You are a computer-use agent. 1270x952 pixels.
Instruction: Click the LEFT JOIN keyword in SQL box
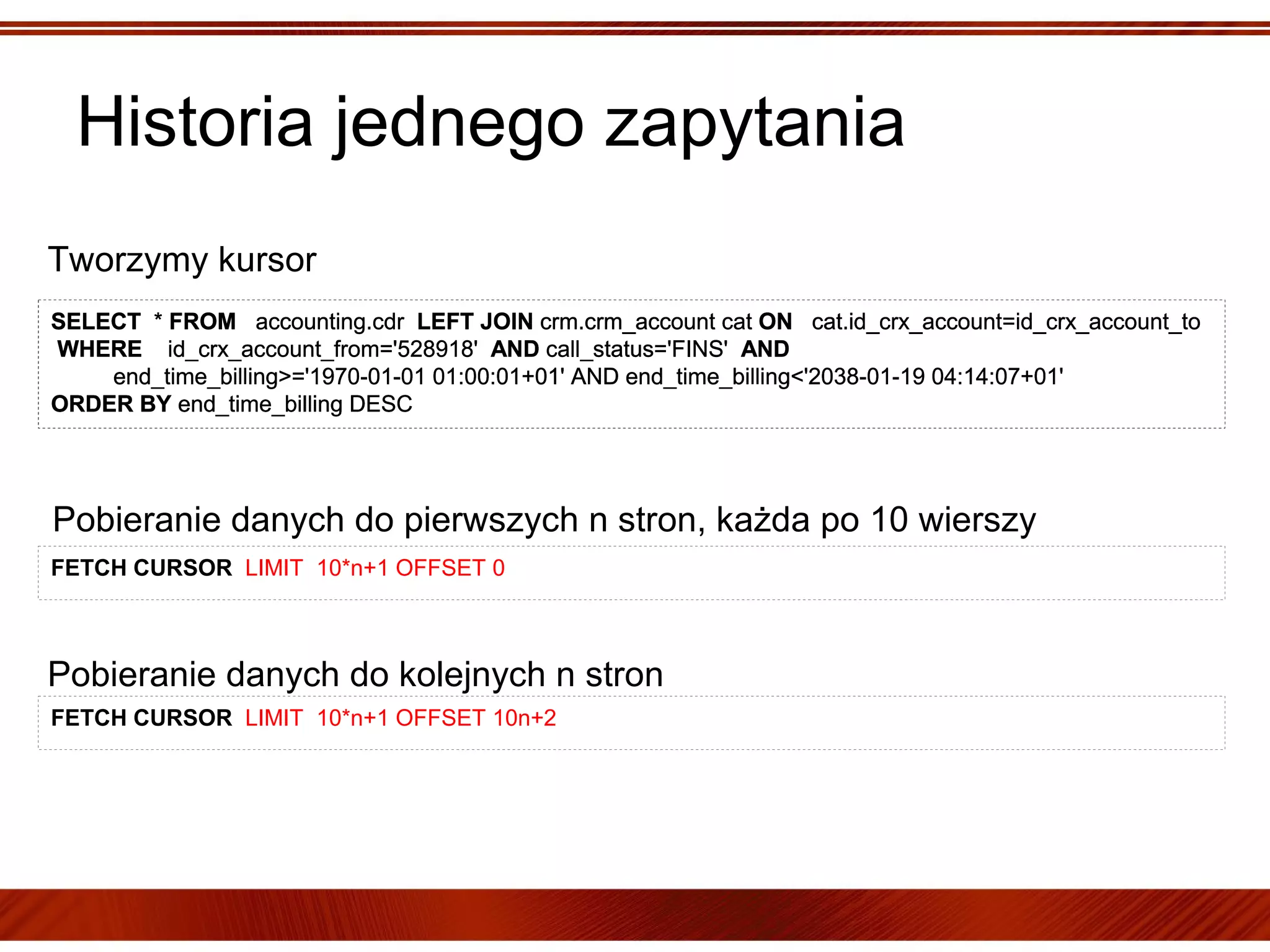[474, 322]
